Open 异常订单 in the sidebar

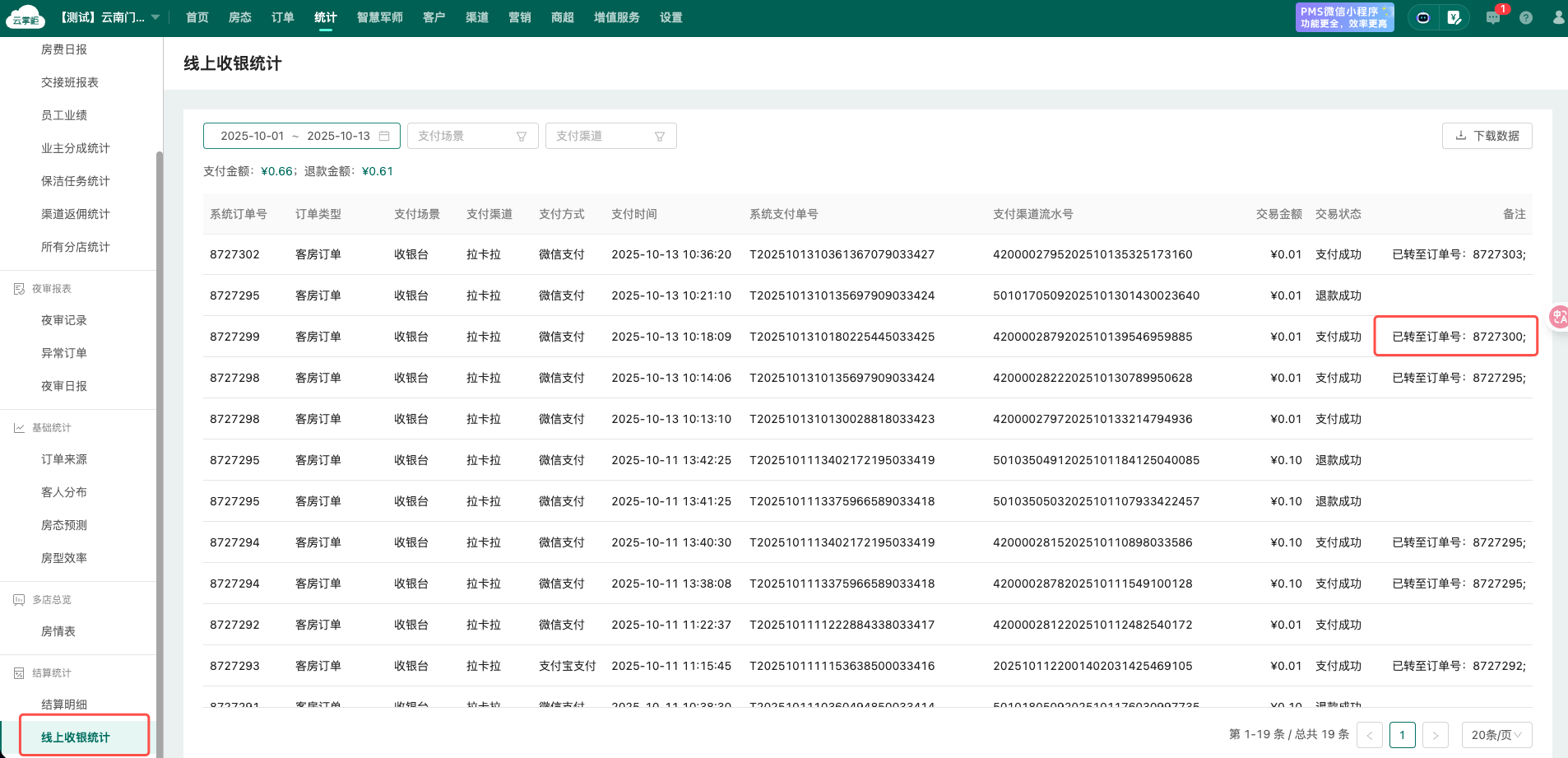click(64, 353)
